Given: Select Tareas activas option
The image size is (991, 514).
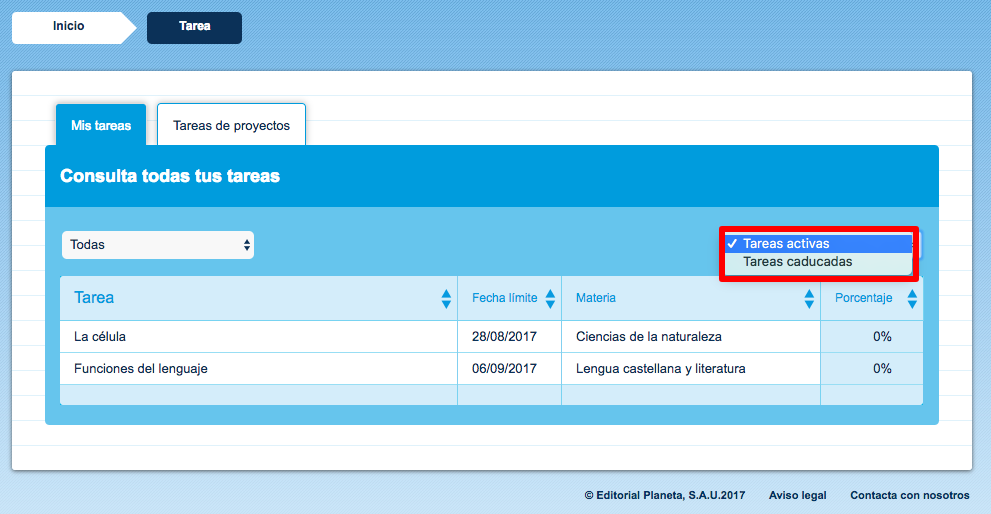Looking at the screenshot, I should (786, 244).
